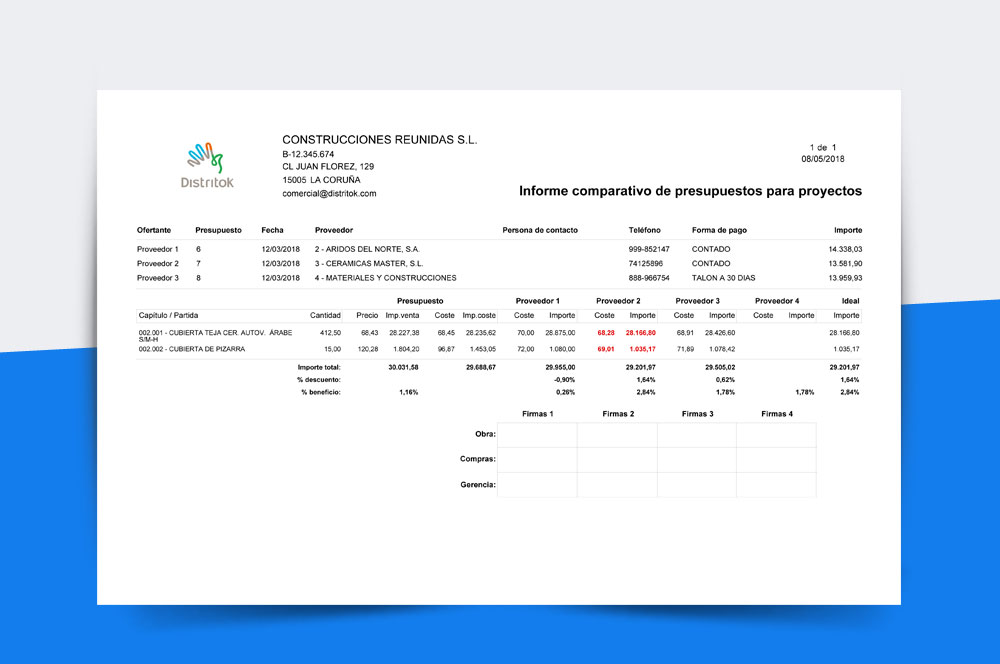The image size is (1000, 664).
Task: Click the 'Gerencia' signature box under Firmas 4
Action: (776, 485)
